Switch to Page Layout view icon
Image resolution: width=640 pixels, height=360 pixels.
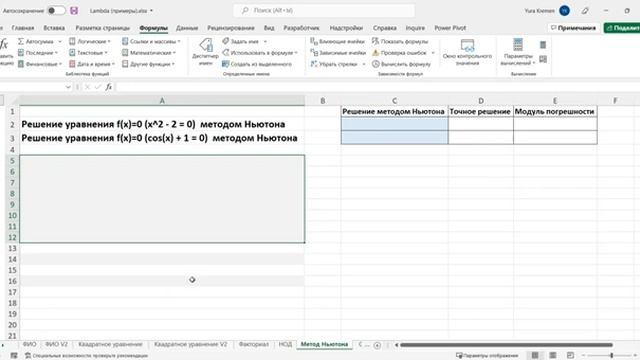pos(553,356)
